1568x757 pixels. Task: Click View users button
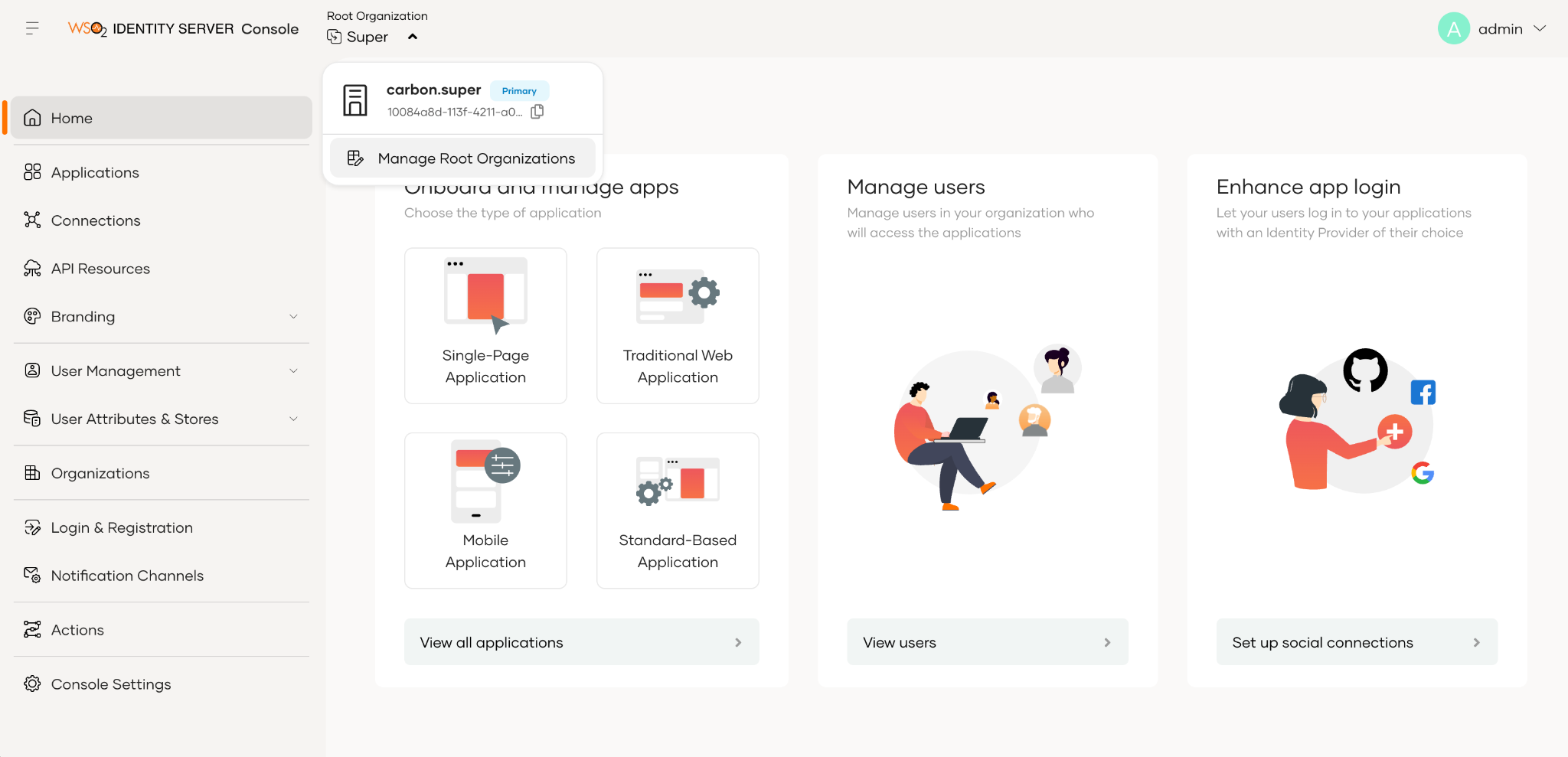(988, 642)
